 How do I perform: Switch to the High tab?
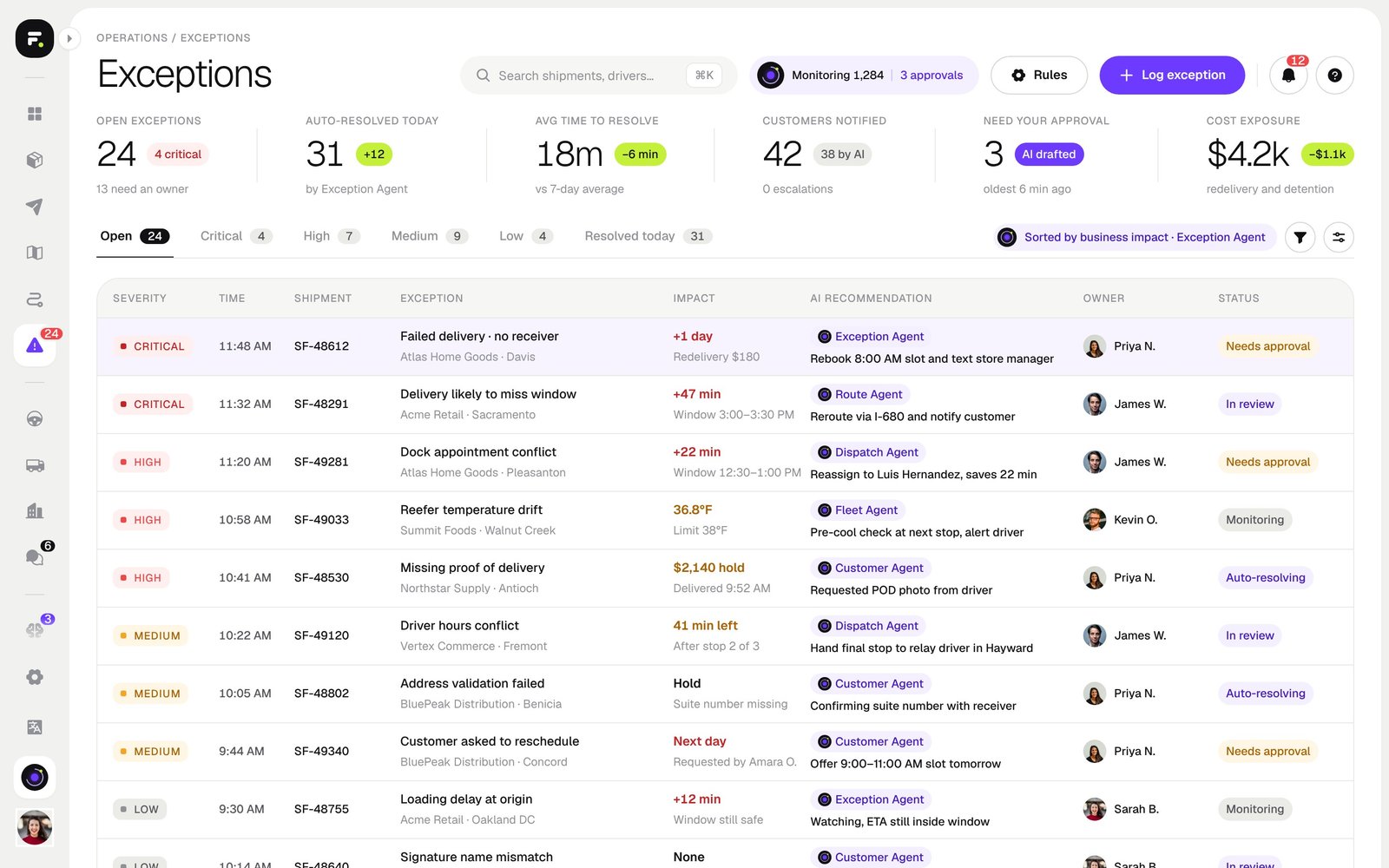[x=332, y=236]
